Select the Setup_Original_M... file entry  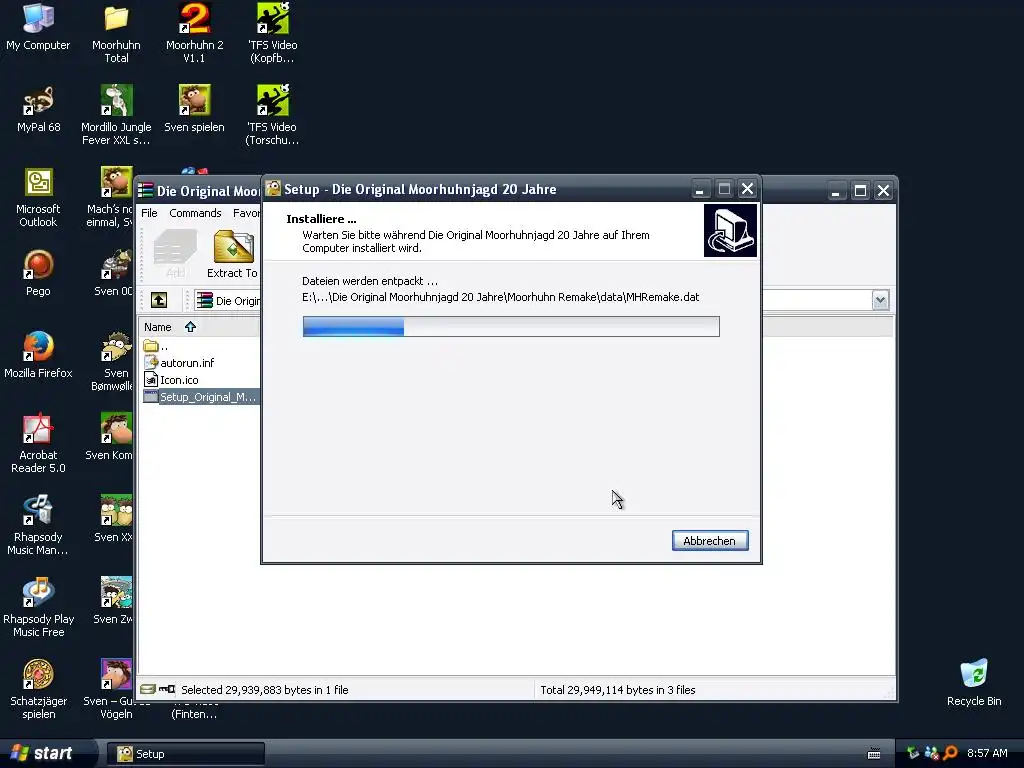pos(200,396)
